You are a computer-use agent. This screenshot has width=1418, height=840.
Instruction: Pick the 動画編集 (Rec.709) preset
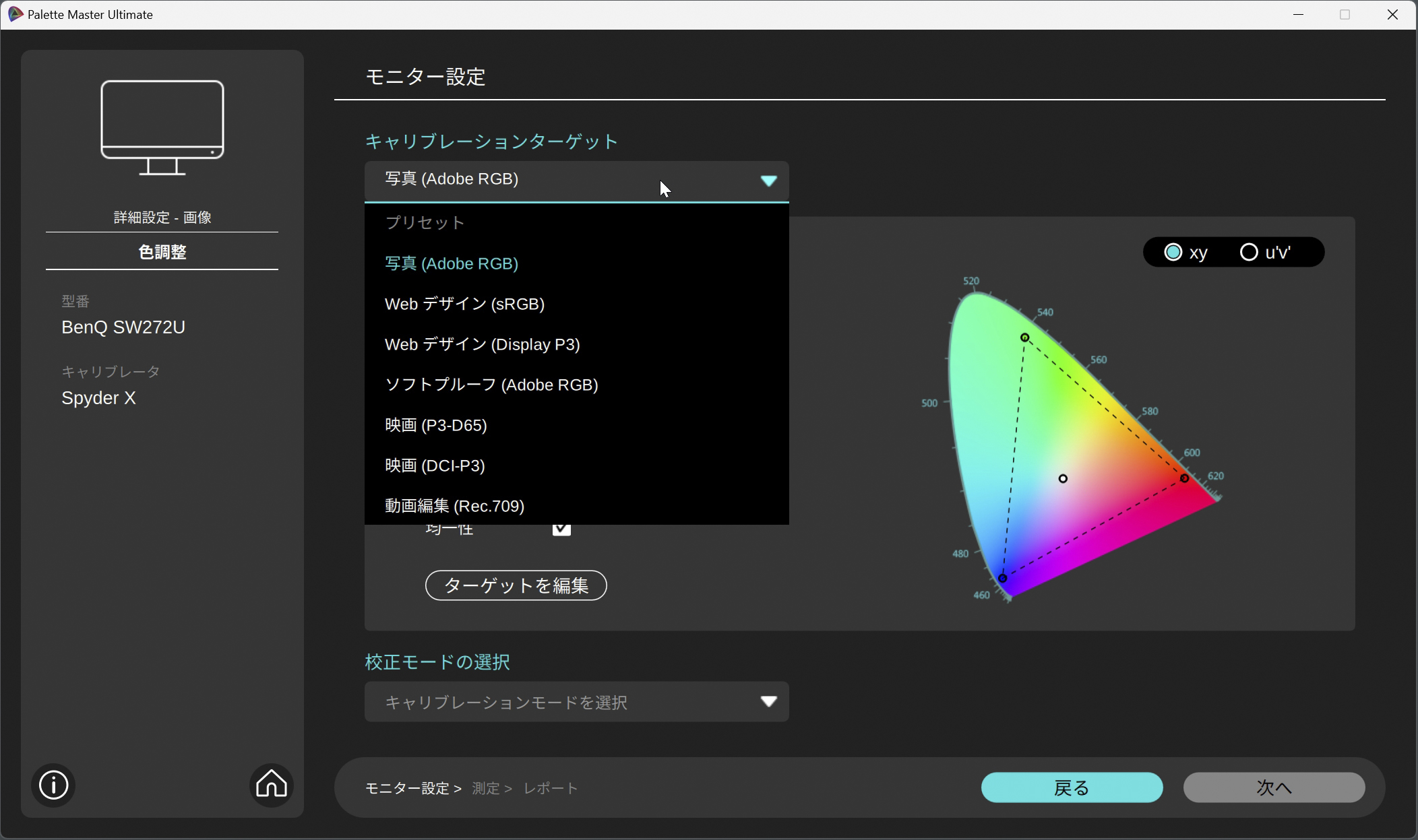[454, 506]
